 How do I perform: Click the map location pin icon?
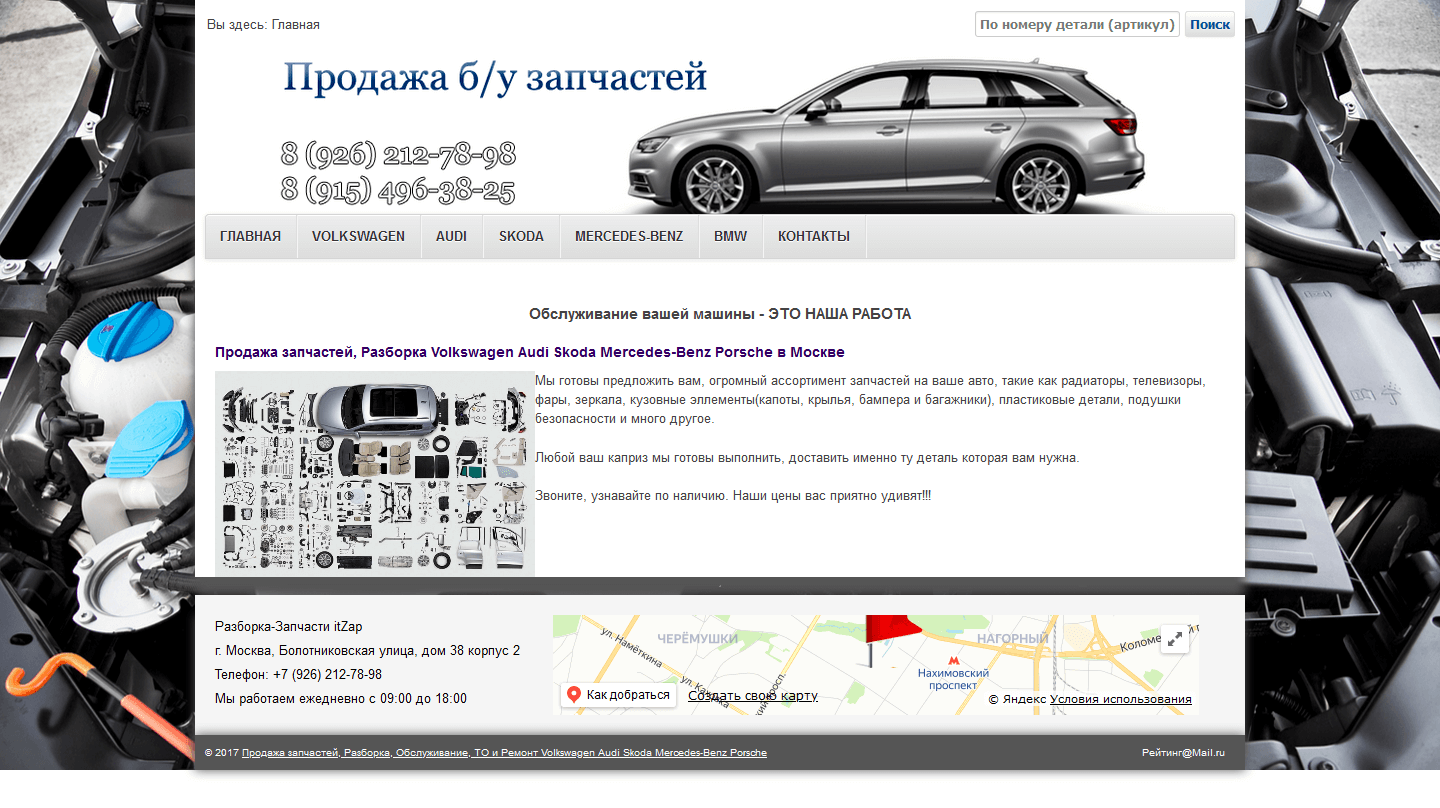[574, 695]
